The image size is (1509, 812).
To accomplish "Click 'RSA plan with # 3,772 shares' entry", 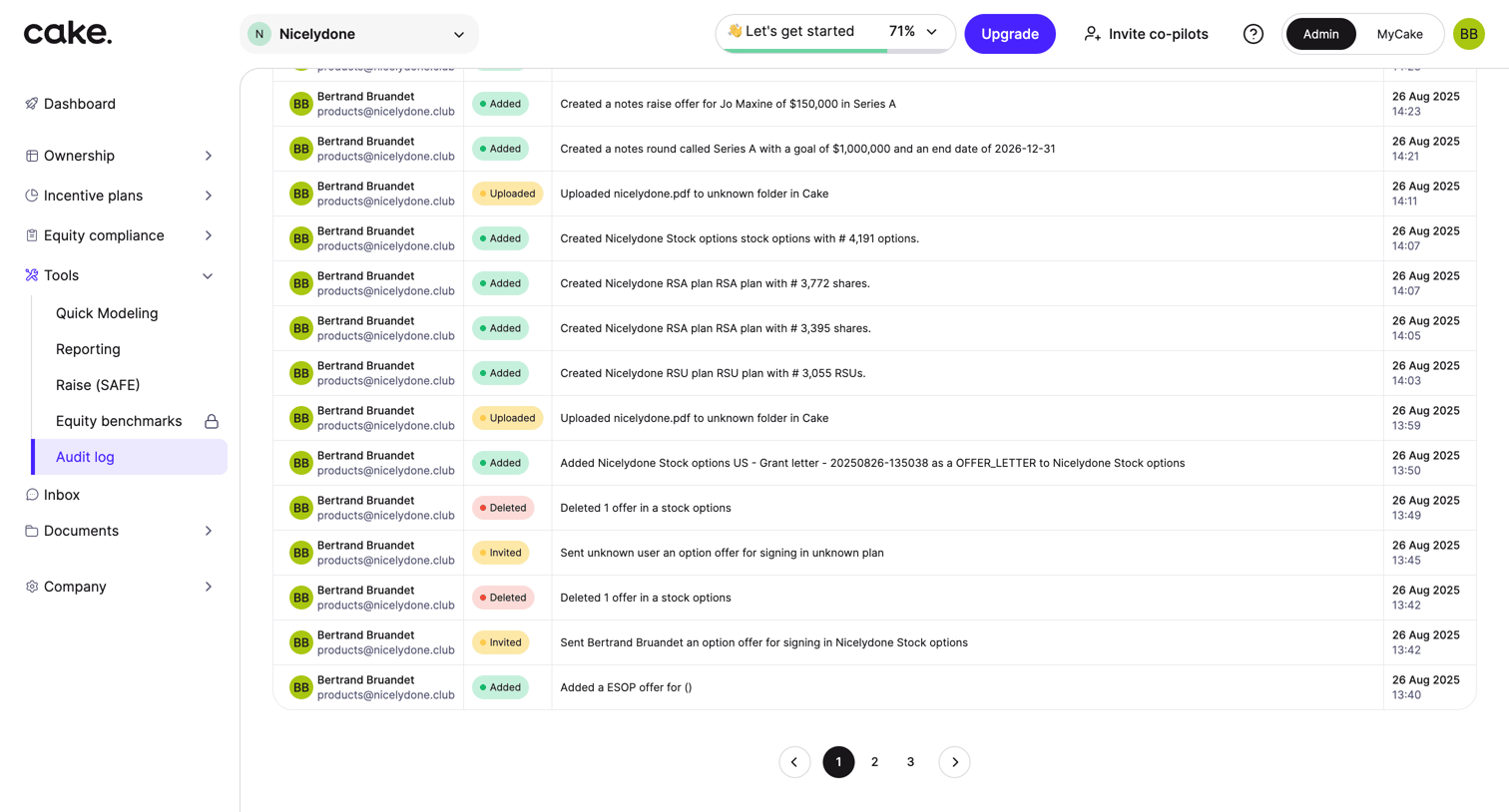I will (x=715, y=283).
